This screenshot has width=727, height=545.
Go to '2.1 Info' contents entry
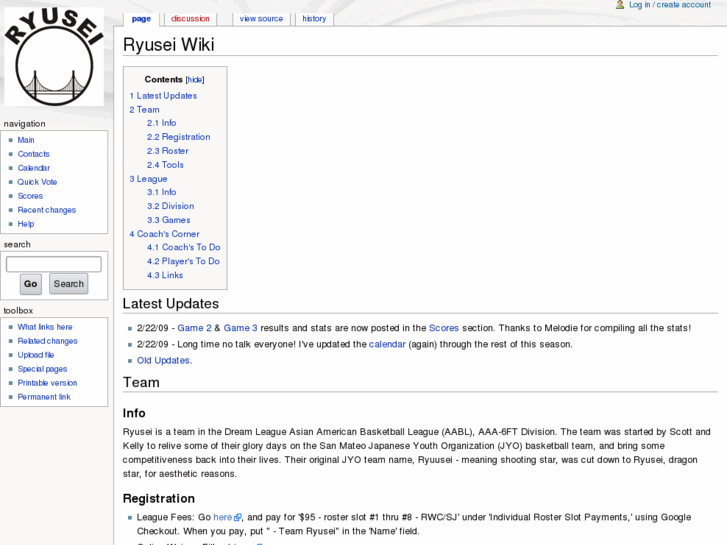click(161, 123)
